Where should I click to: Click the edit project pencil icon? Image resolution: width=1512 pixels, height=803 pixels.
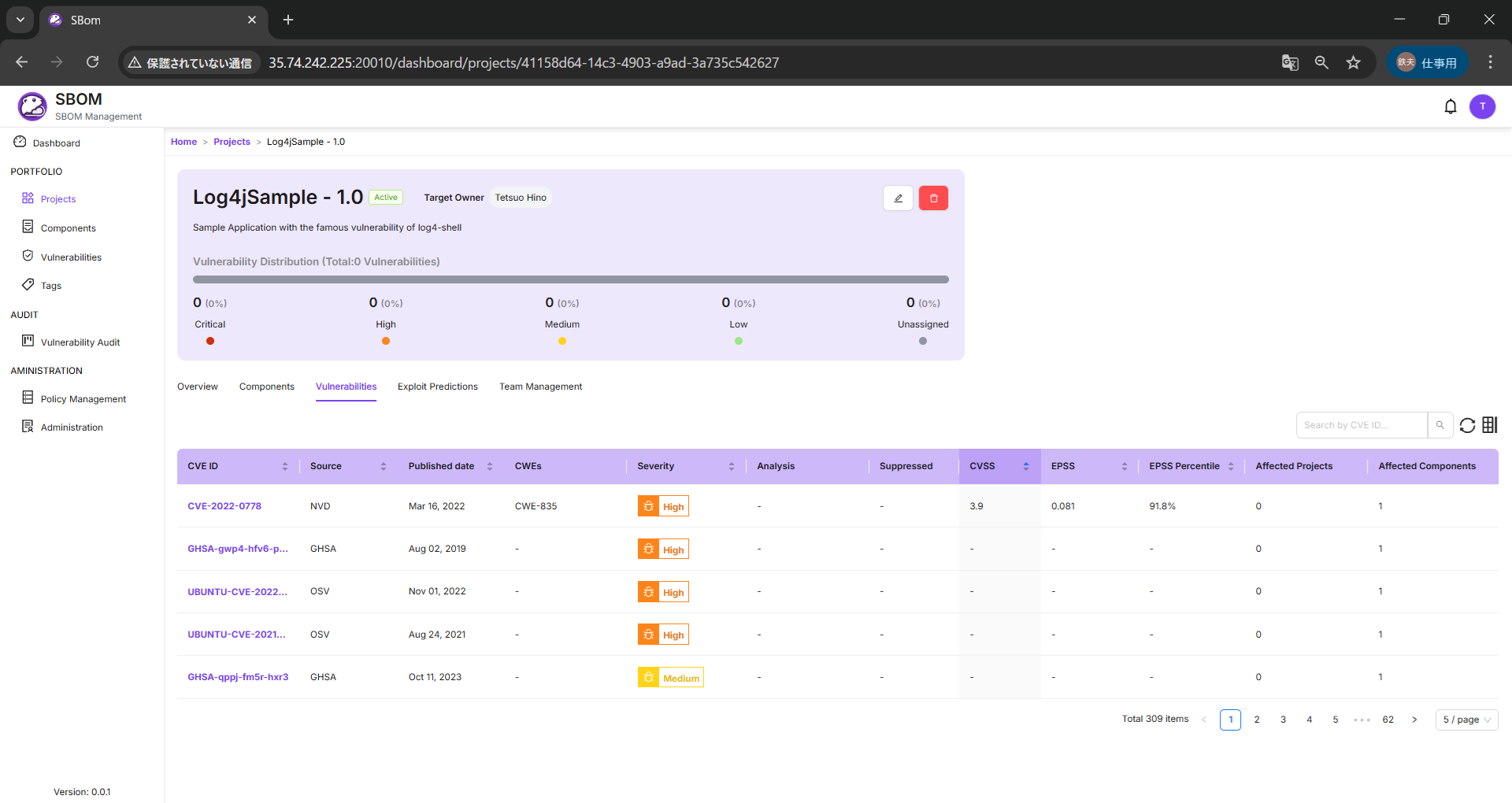tap(898, 198)
